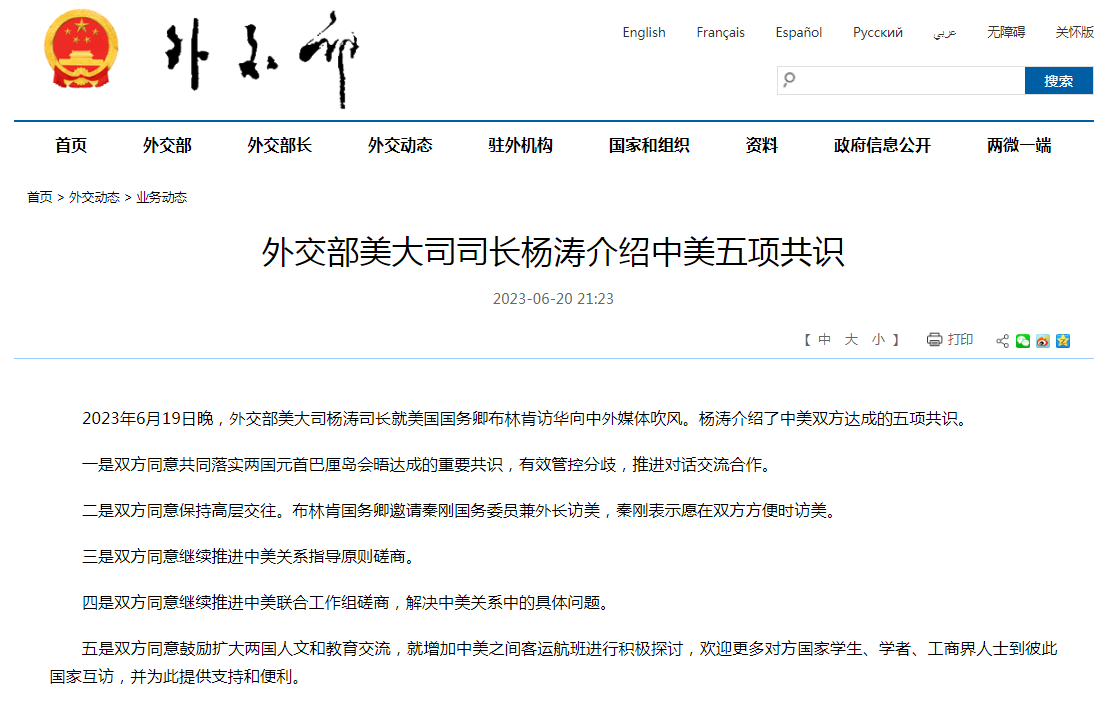Click the share icon
Image resolution: width=1111 pixels, height=719 pixels.
click(1002, 341)
